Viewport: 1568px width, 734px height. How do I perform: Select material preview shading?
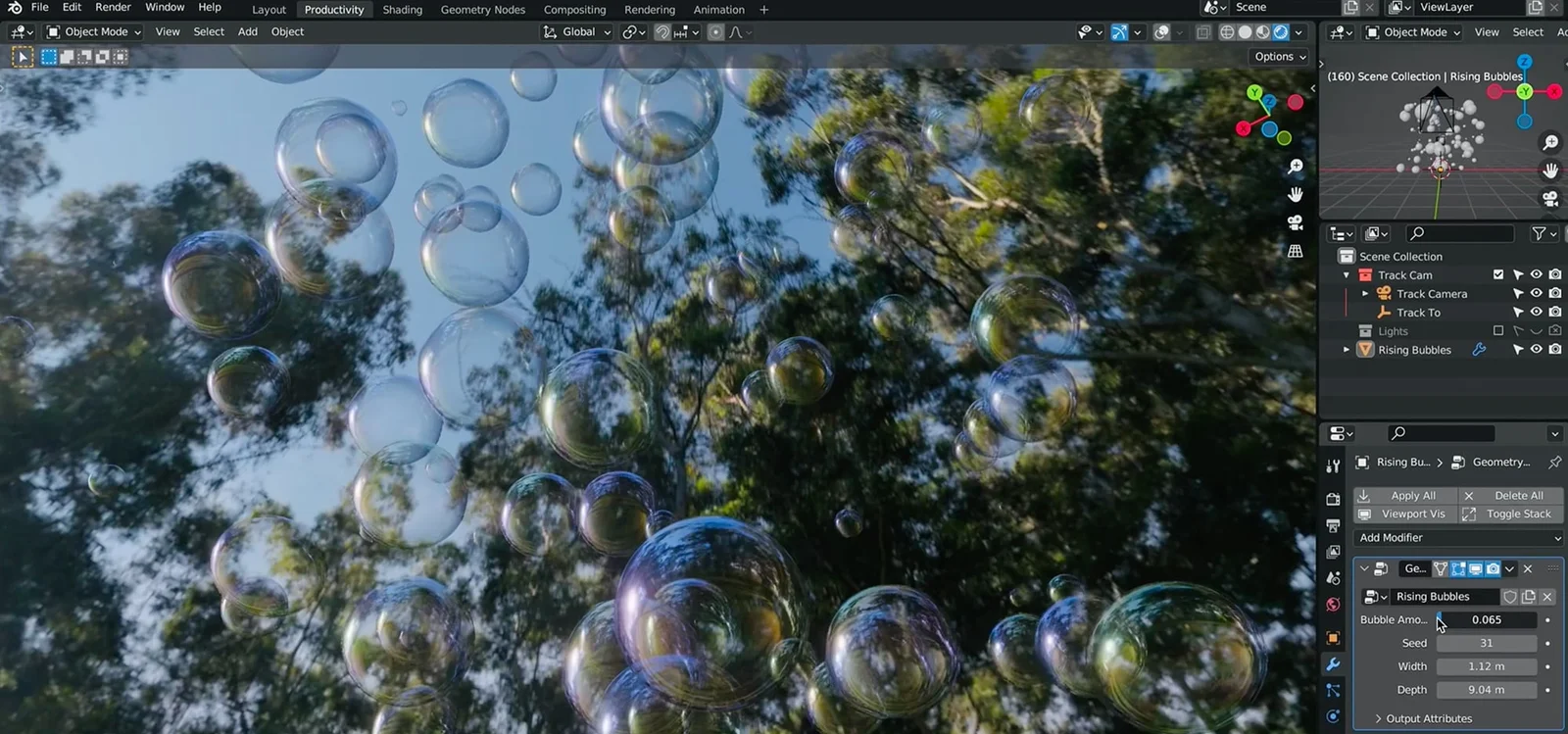[x=1262, y=32]
